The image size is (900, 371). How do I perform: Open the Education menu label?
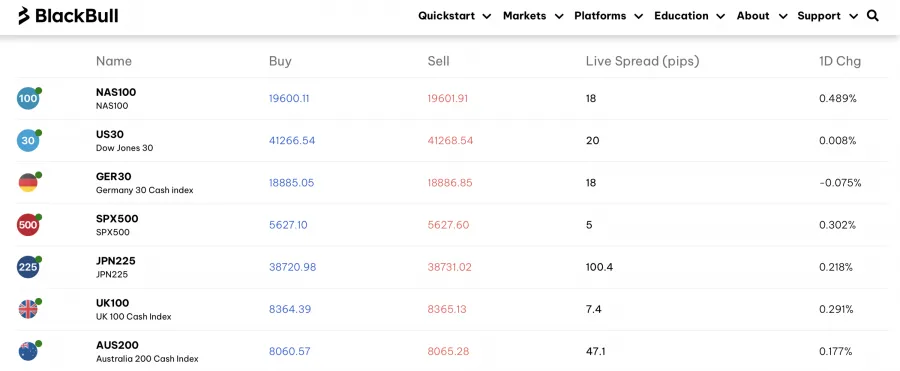pyautogui.click(x=681, y=16)
